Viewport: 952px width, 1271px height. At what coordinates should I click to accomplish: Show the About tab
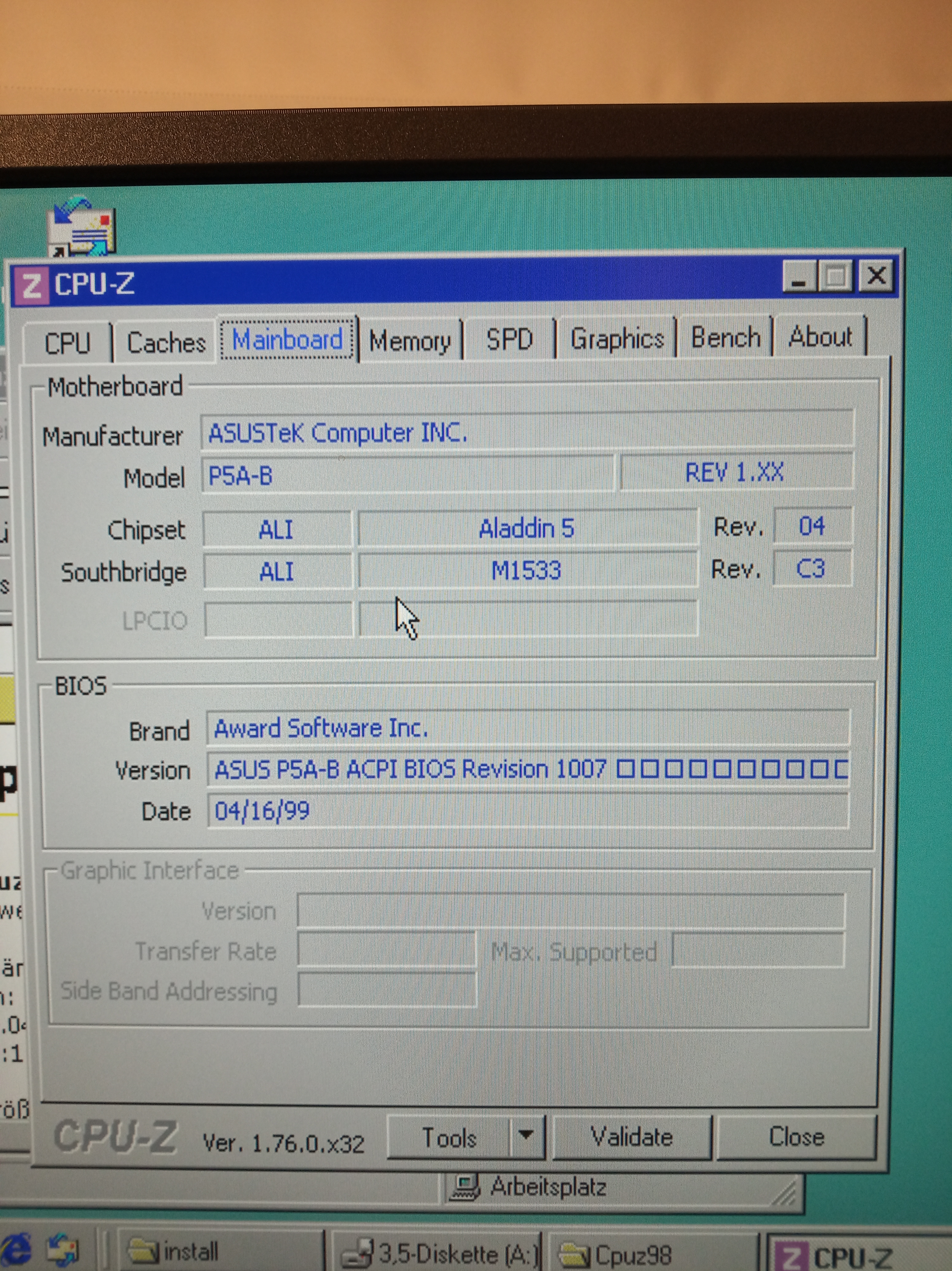click(x=820, y=337)
